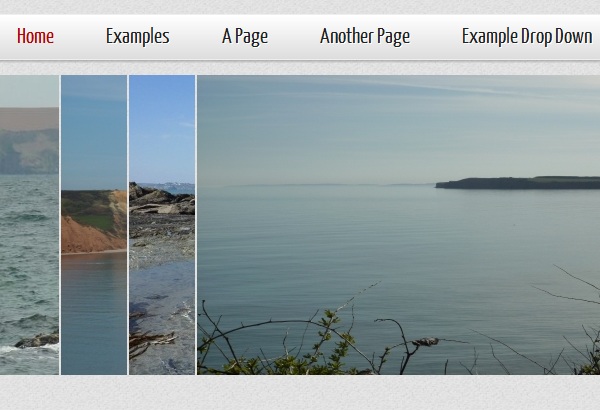Open the Examples menu item

click(138, 37)
